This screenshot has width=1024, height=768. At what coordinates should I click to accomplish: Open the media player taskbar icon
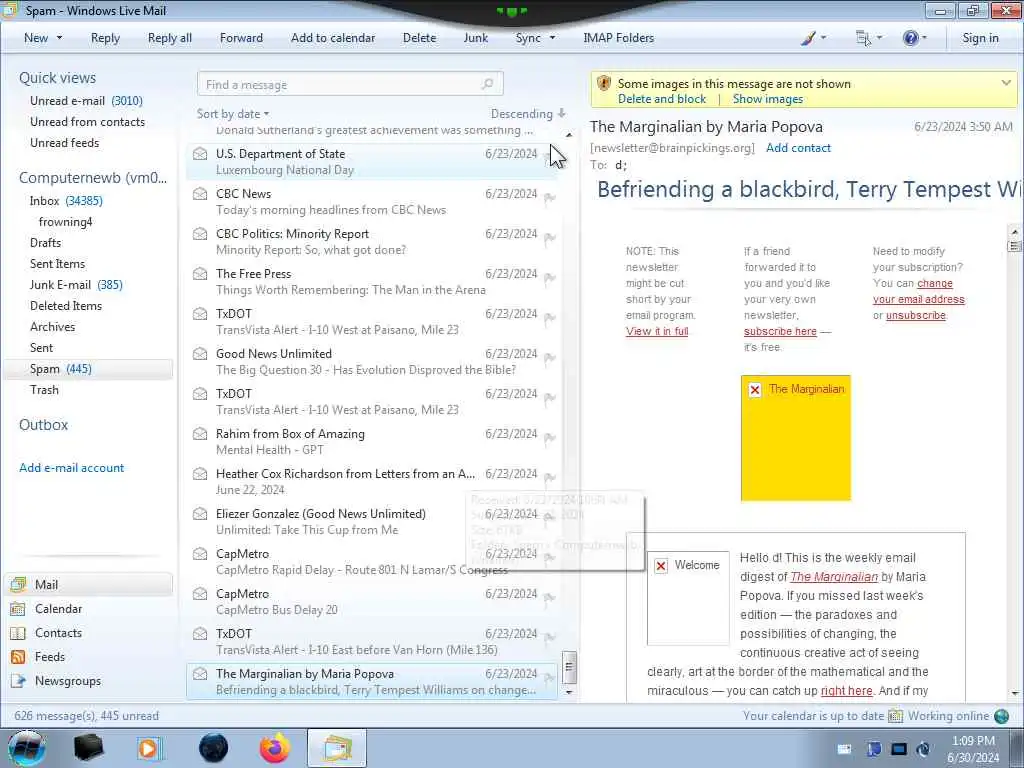[149, 748]
